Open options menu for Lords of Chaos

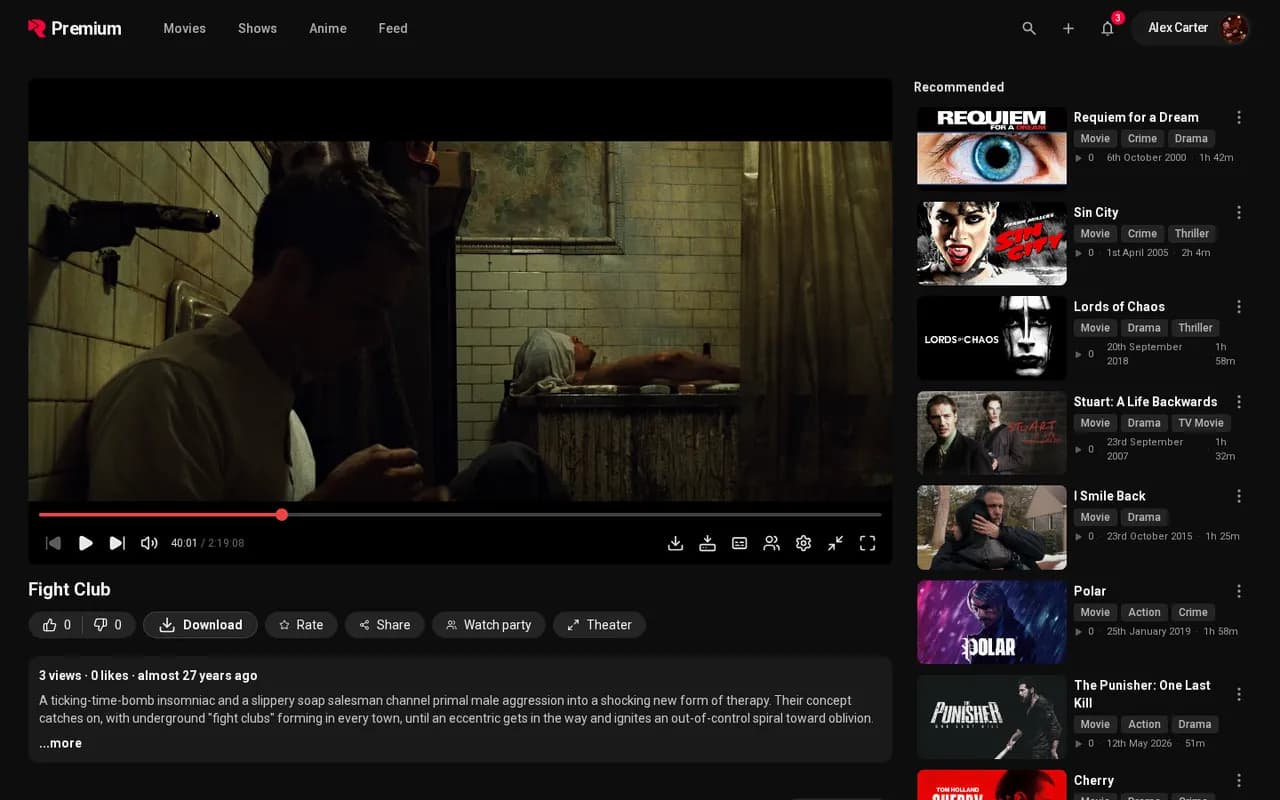(x=1239, y=307)
